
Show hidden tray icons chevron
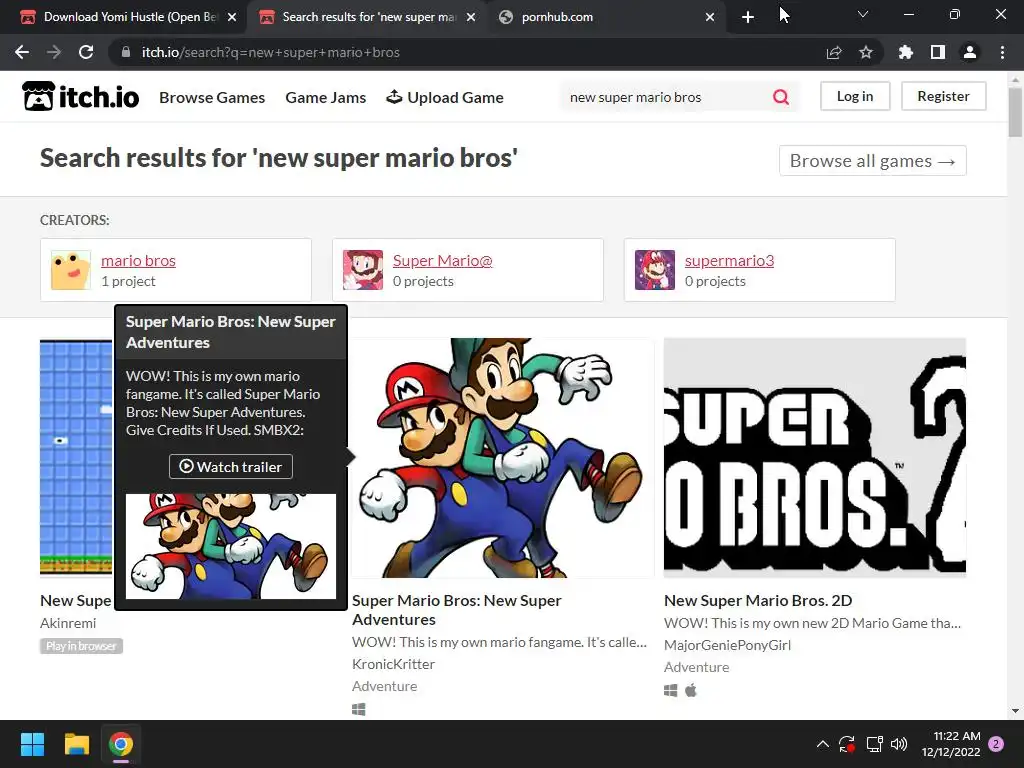[x=823, y=744]
